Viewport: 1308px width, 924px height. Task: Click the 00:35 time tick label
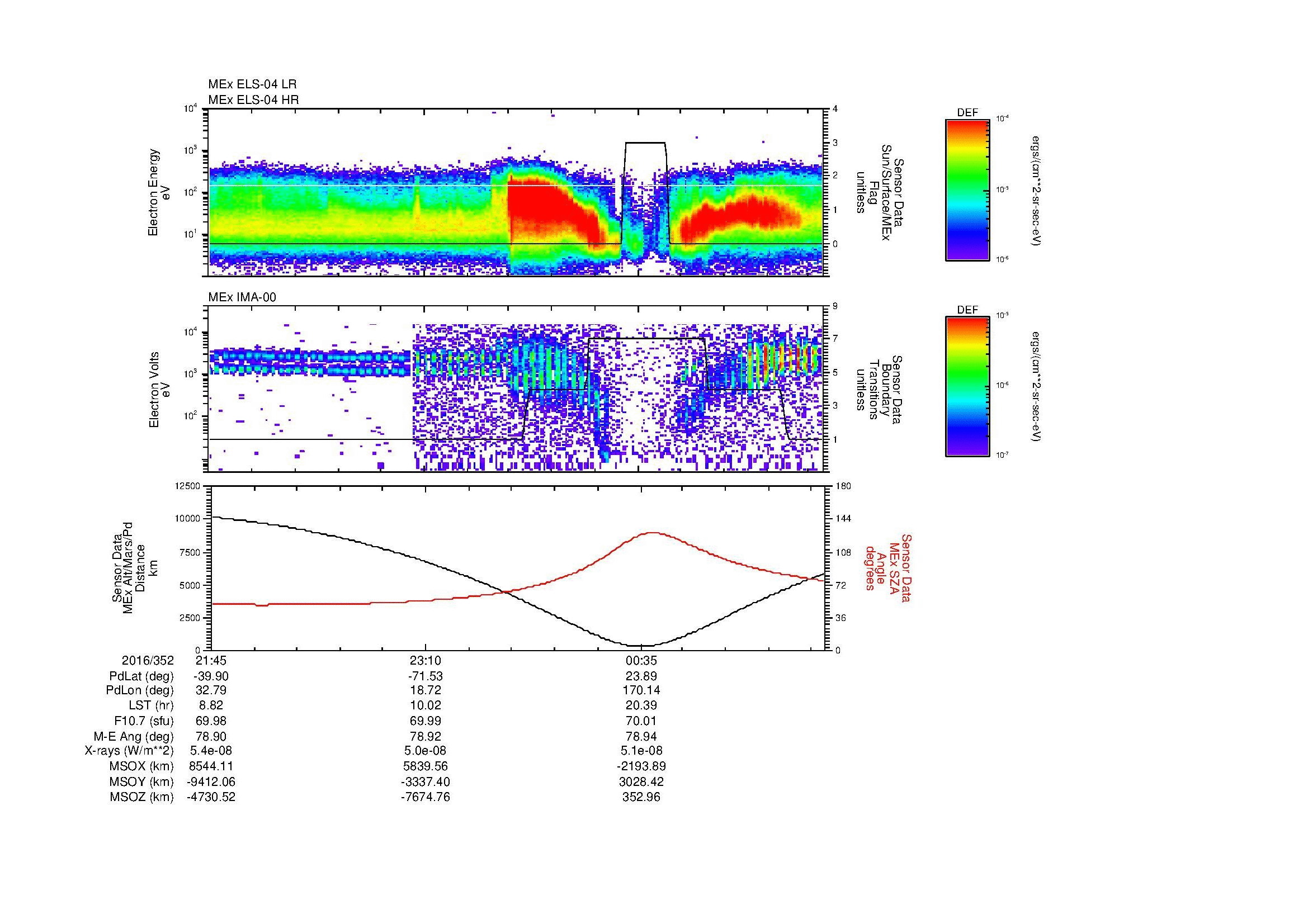(641, 660)
